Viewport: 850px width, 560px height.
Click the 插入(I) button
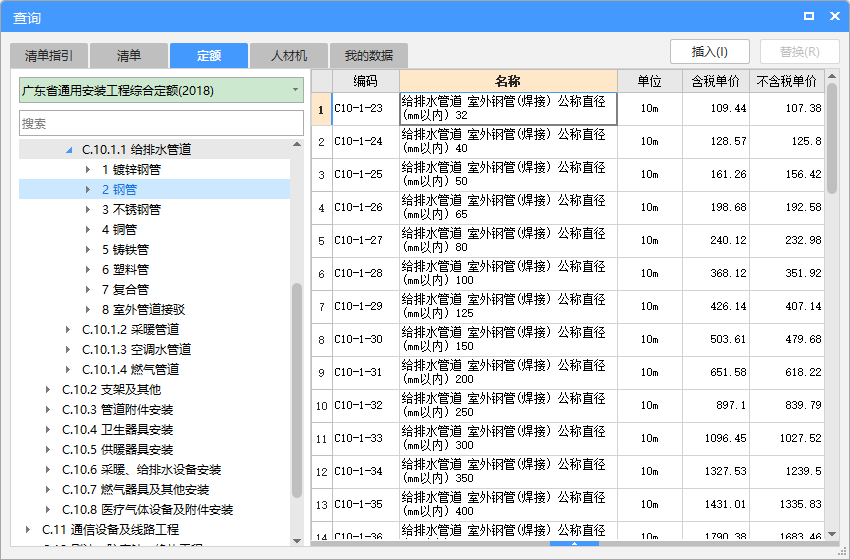coord(710,52)
